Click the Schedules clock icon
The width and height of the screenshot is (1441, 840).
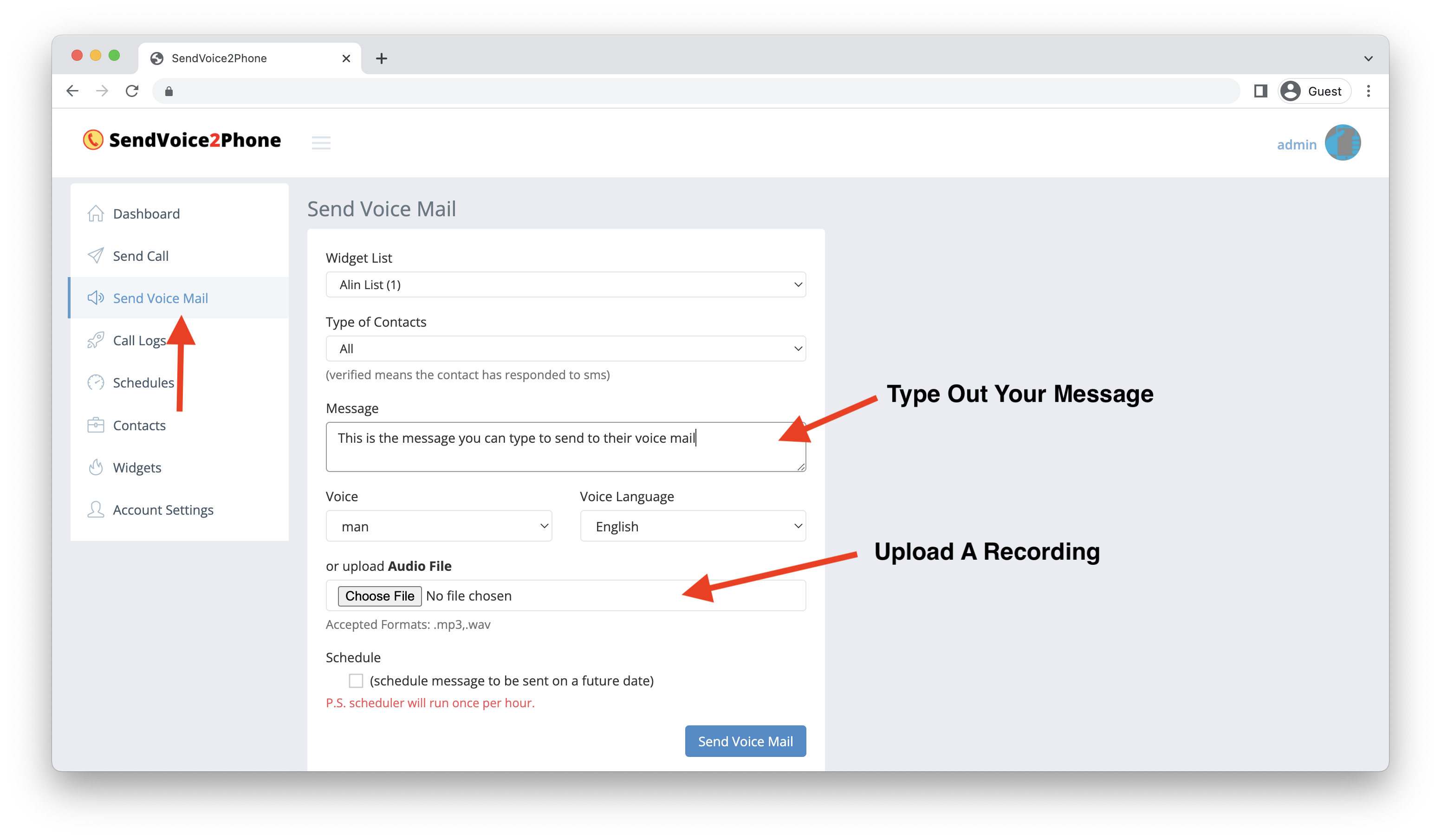pos(96,382)
